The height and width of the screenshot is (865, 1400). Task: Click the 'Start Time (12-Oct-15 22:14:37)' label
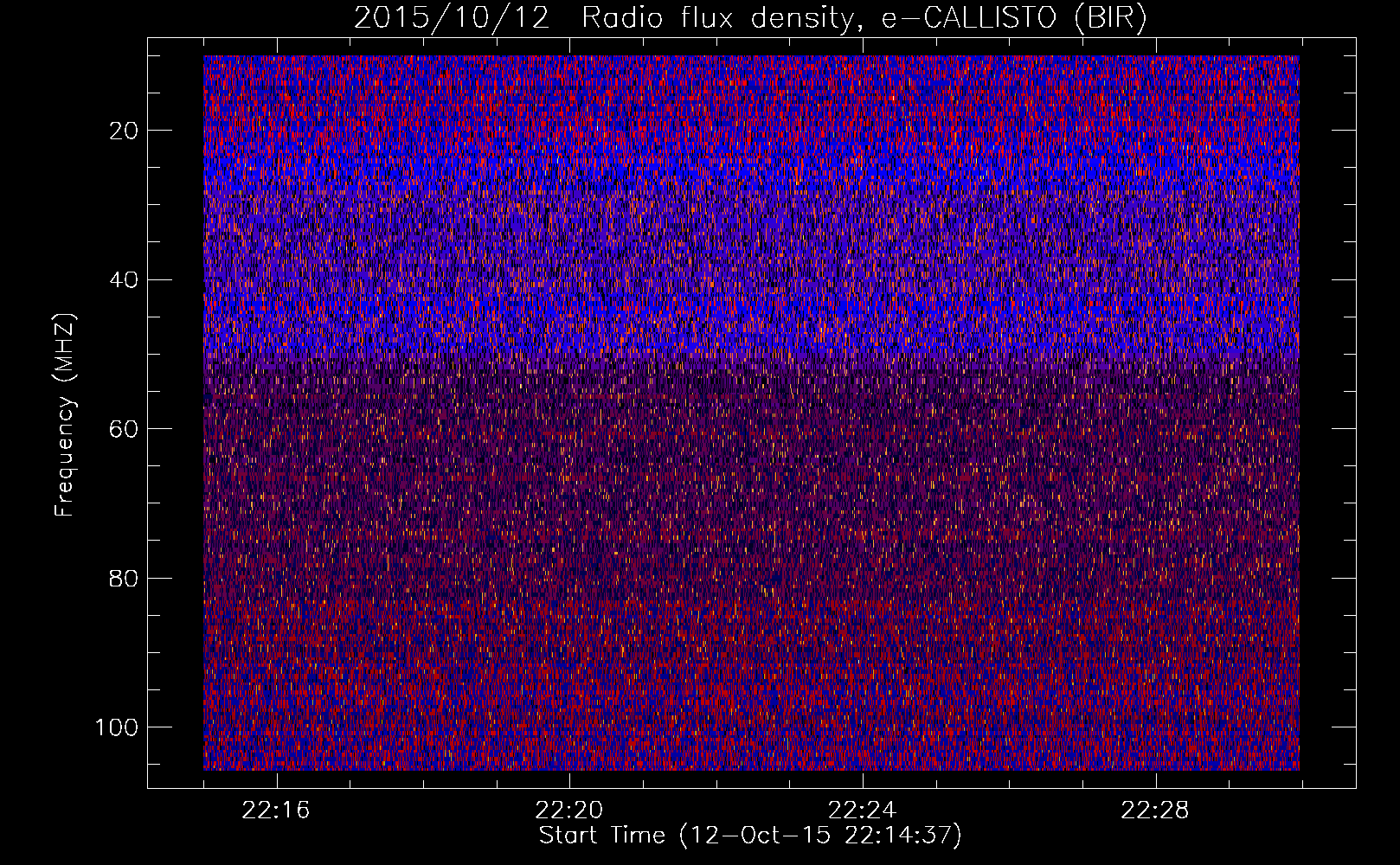coord(750,836)
